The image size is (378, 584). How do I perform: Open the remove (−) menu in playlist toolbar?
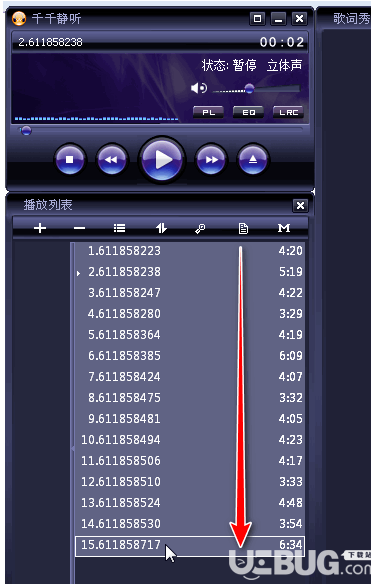point(79,228)
